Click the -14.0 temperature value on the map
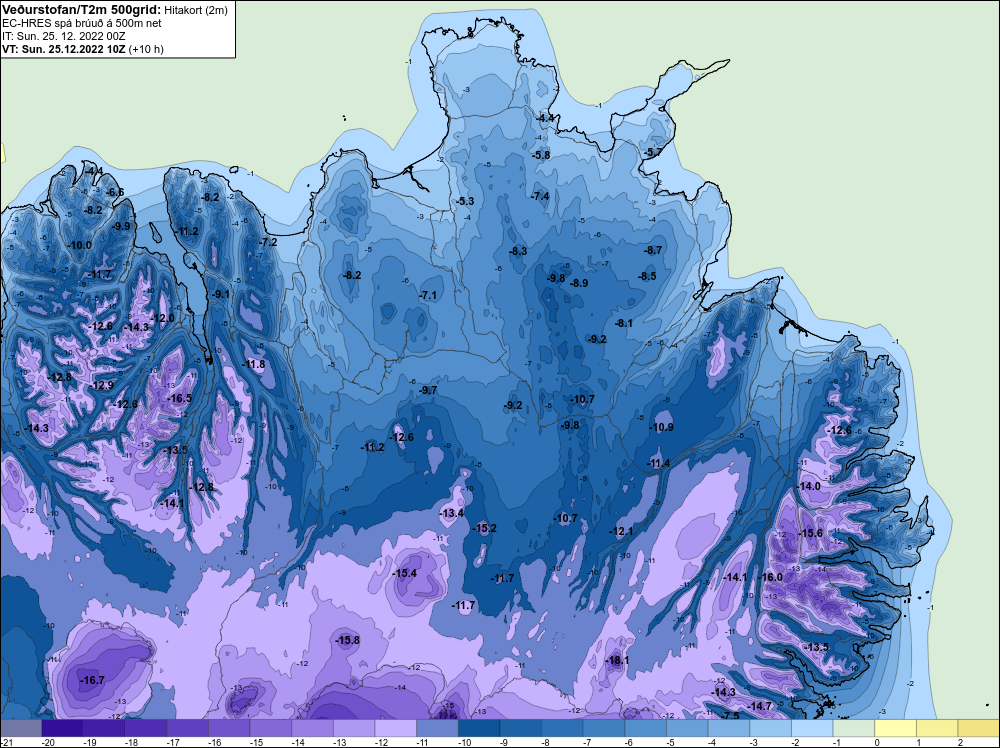This screenshot has height=748, width=1000. click(809, 486)
